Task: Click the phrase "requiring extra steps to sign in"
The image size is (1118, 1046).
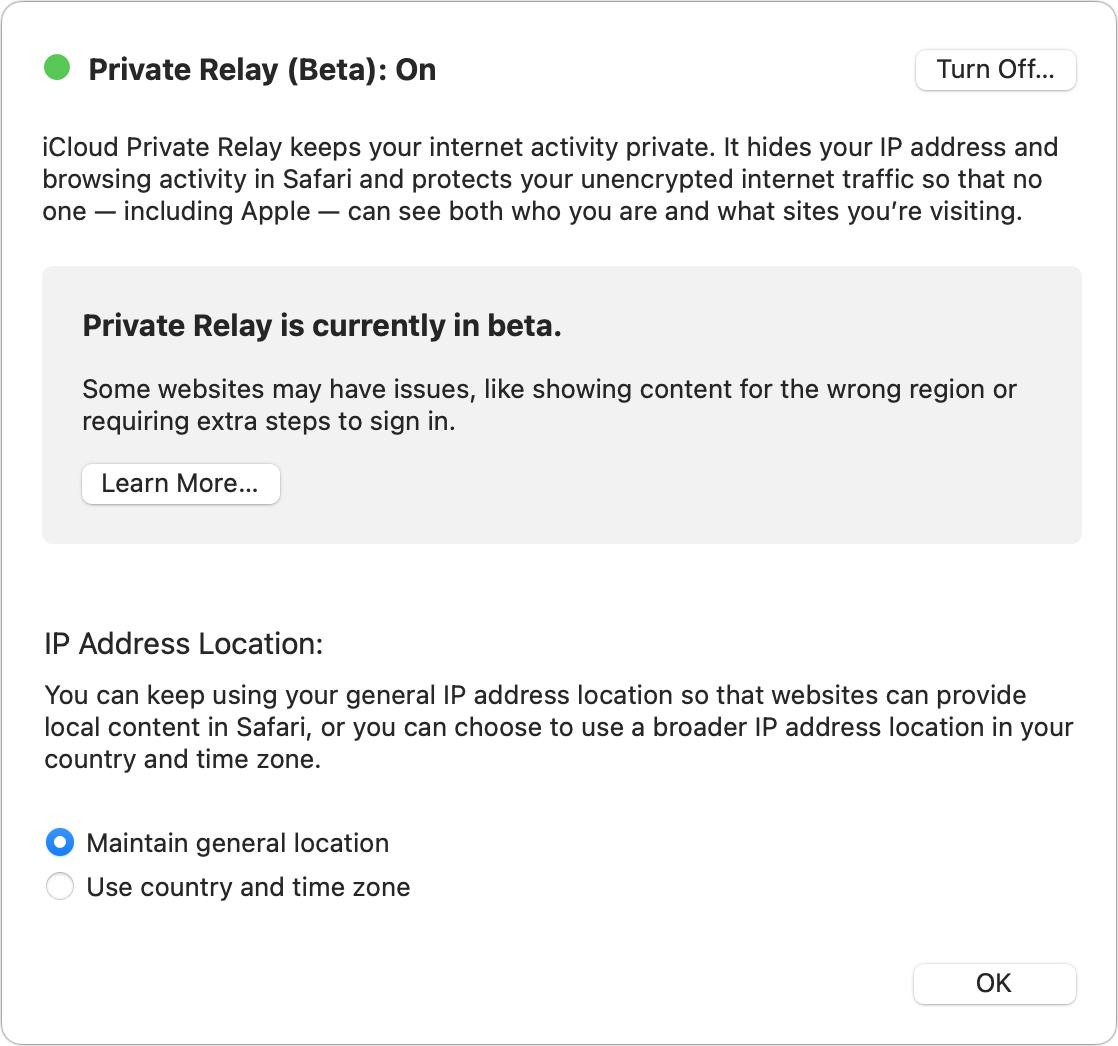Action: click(268, 421)
